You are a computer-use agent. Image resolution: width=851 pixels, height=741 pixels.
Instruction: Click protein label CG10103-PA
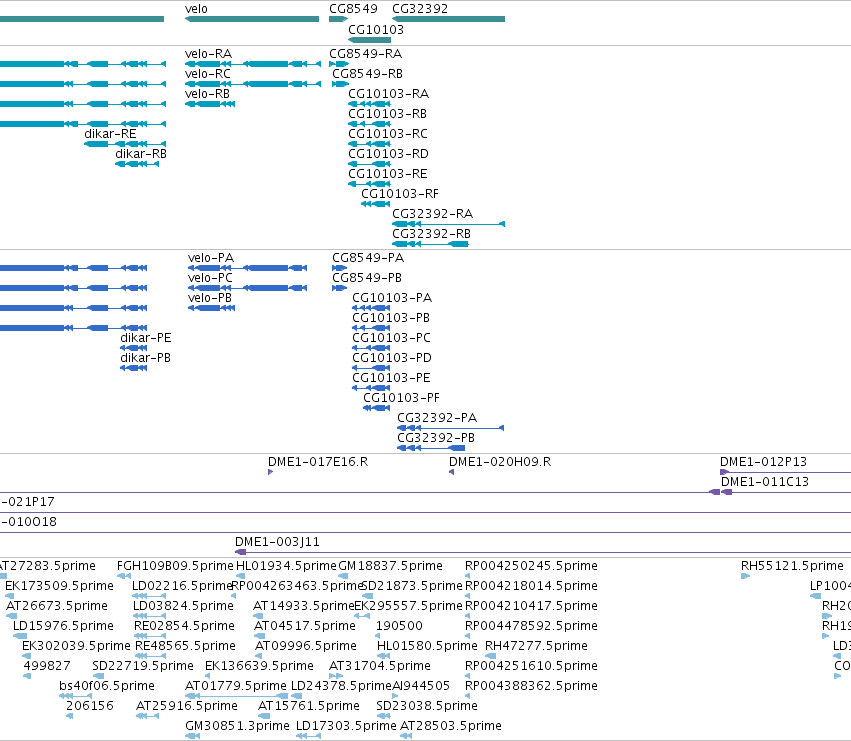pyautogui.click(x=392, y=298)
